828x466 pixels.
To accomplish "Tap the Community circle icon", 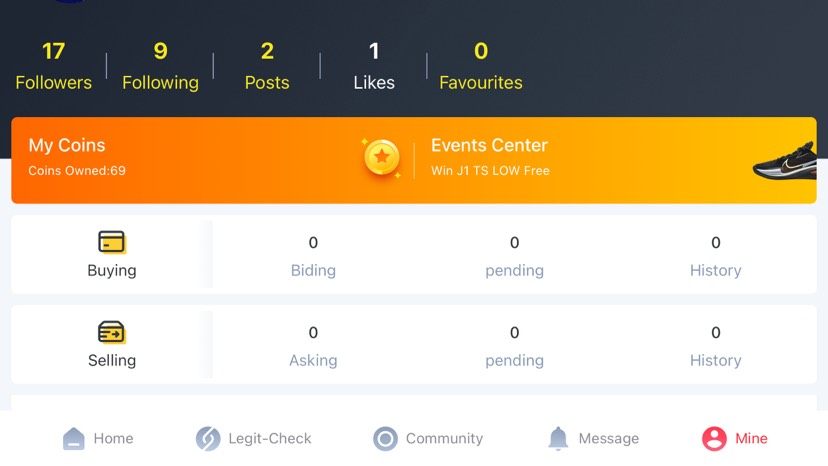I will click(385, 438).
